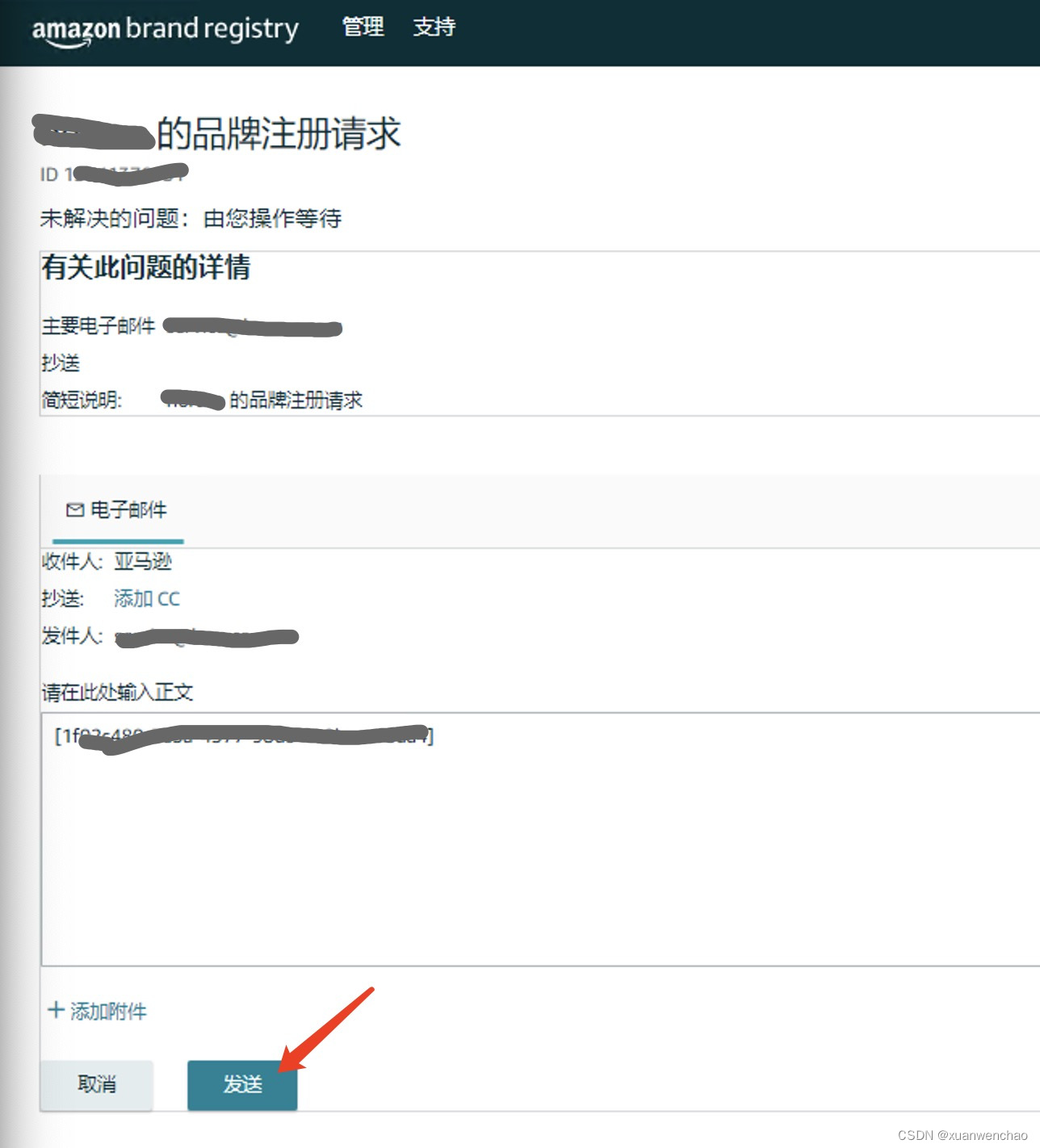Open the 支持 menu
This screenshot has width=1040, height=1148.
(x=434, y=27)
